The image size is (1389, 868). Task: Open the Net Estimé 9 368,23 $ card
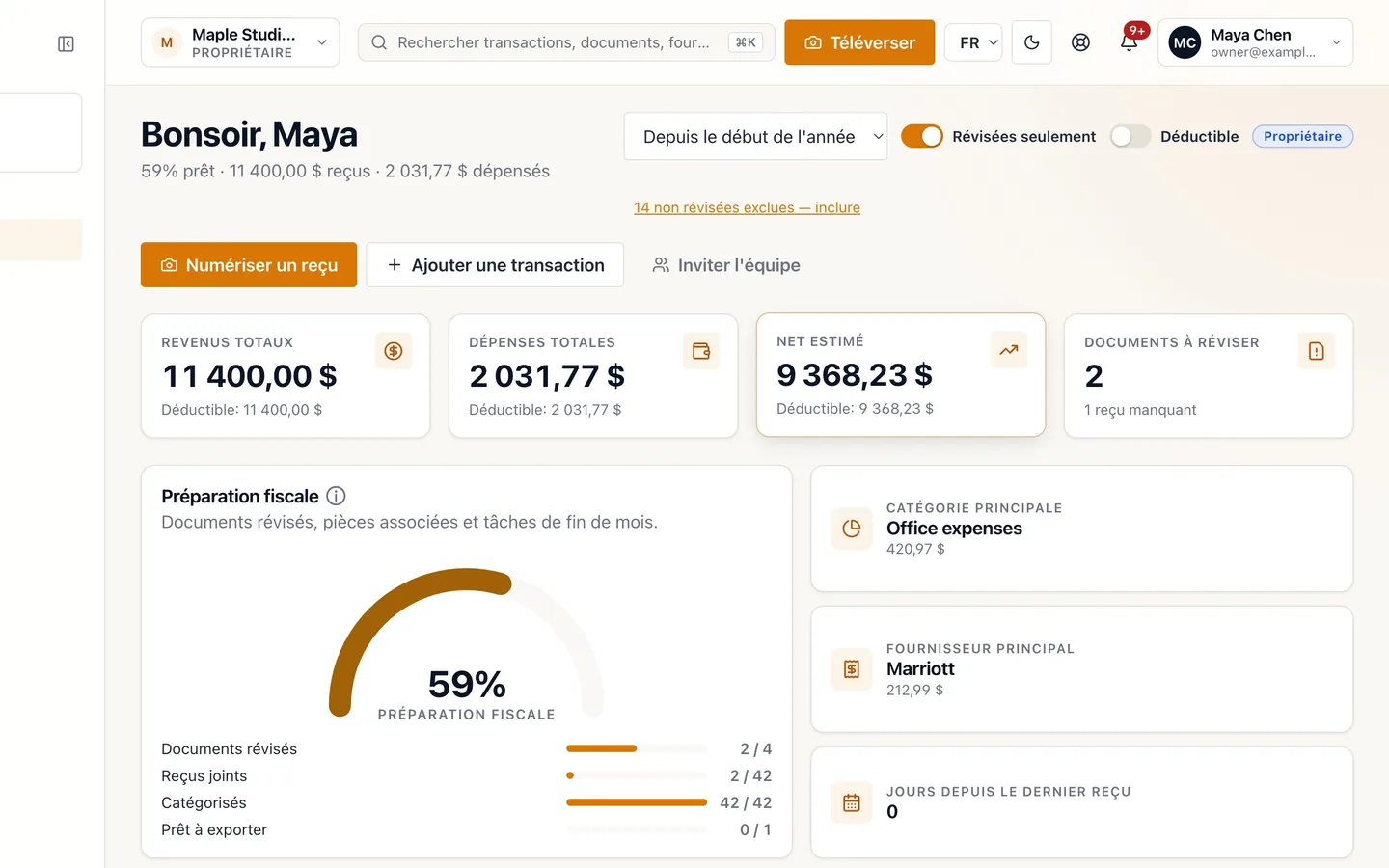click(x=901, y=375)
